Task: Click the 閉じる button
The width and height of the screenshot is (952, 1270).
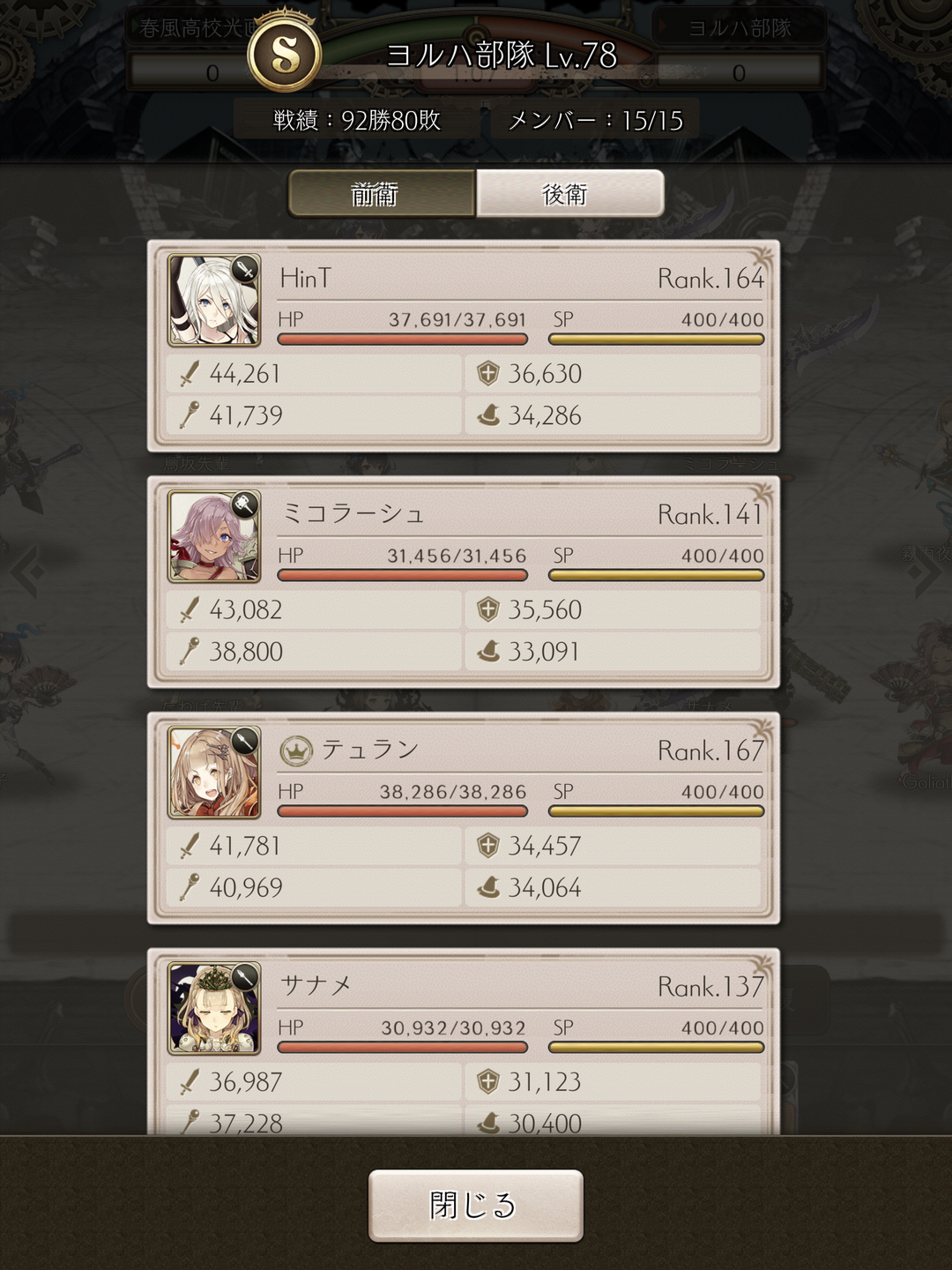Action: [x=476, y=1206]
